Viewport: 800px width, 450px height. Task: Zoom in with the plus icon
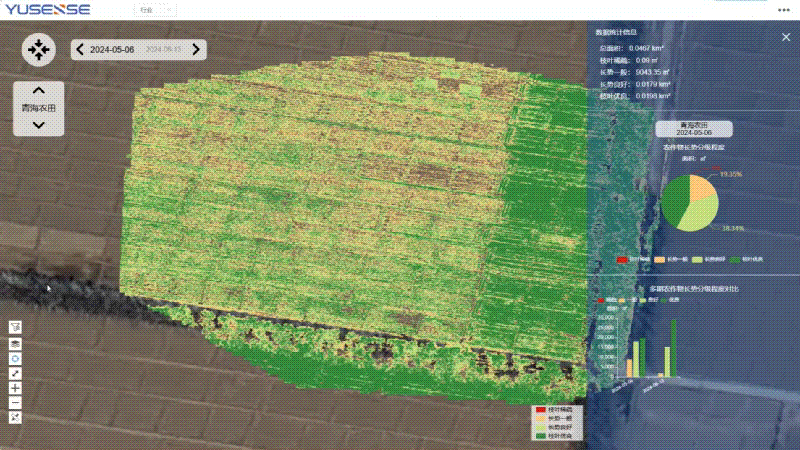(x=15, y=387)
